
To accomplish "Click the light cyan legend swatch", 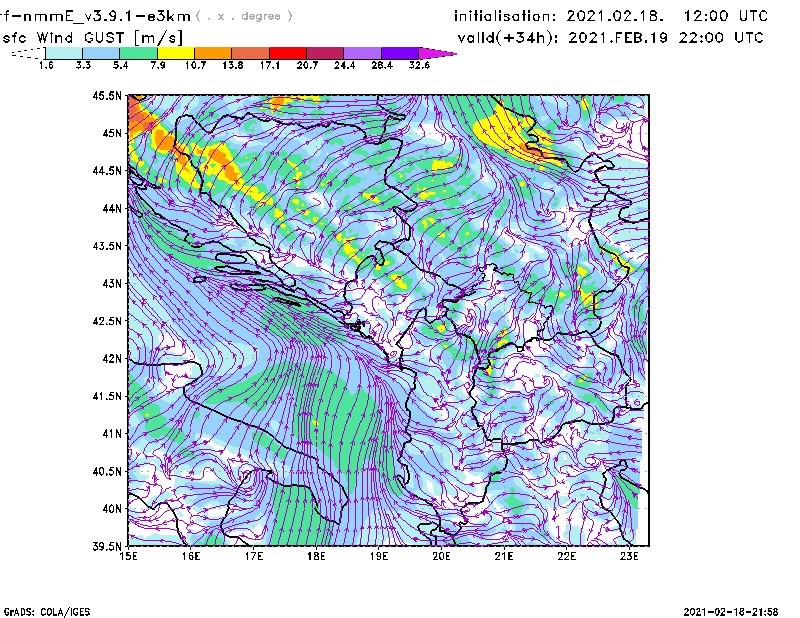I will [x=64, y=53].
